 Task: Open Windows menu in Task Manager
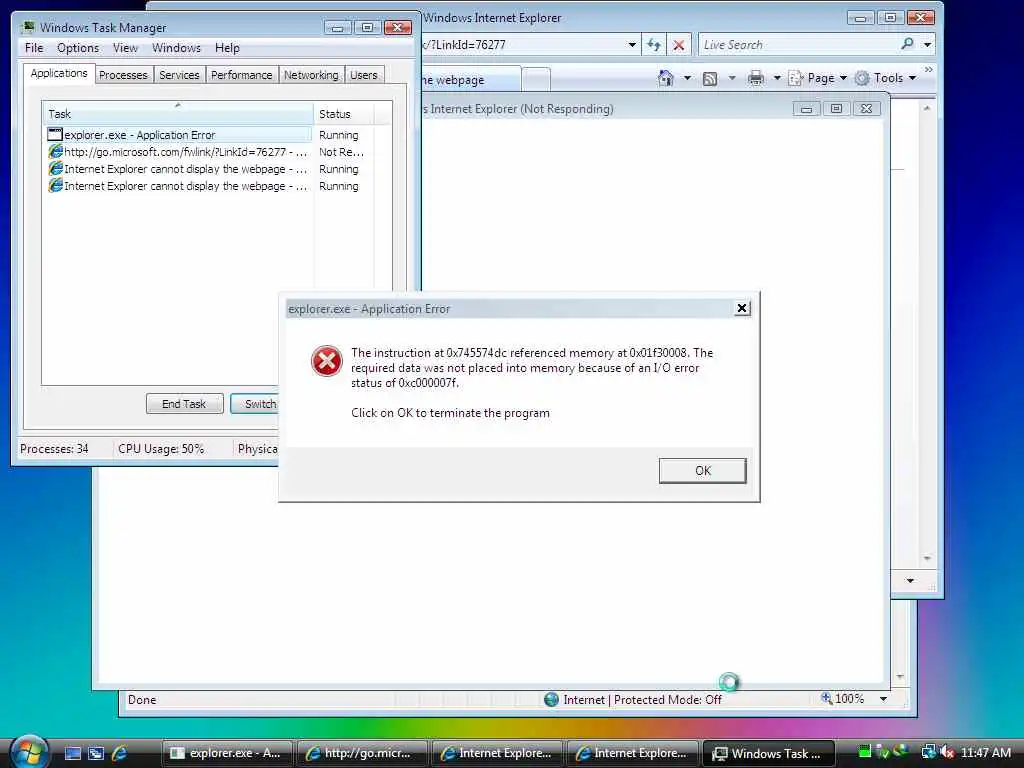(x=176, y=48)
